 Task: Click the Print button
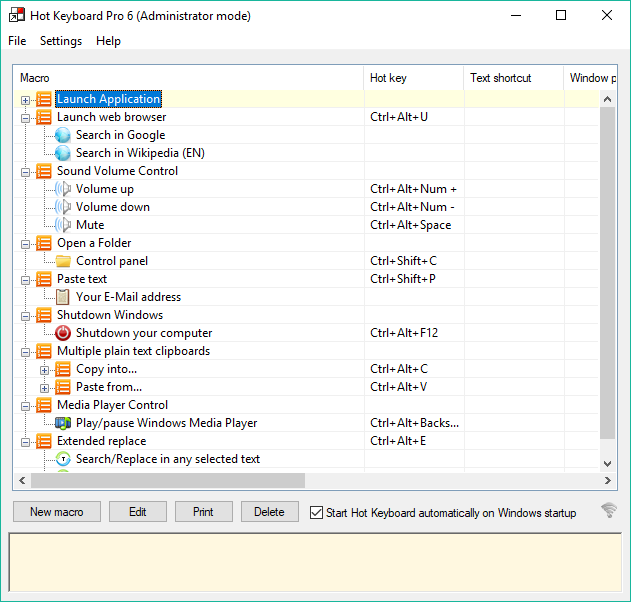204,512
